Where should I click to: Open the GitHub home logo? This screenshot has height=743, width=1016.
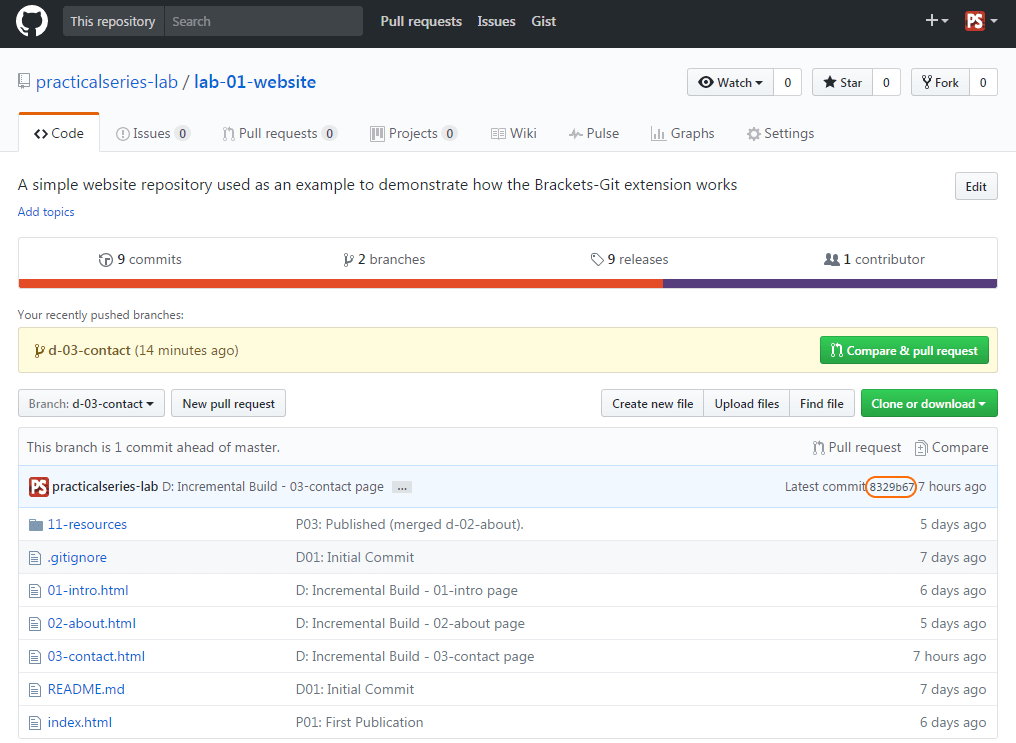(x=32, y=21)
